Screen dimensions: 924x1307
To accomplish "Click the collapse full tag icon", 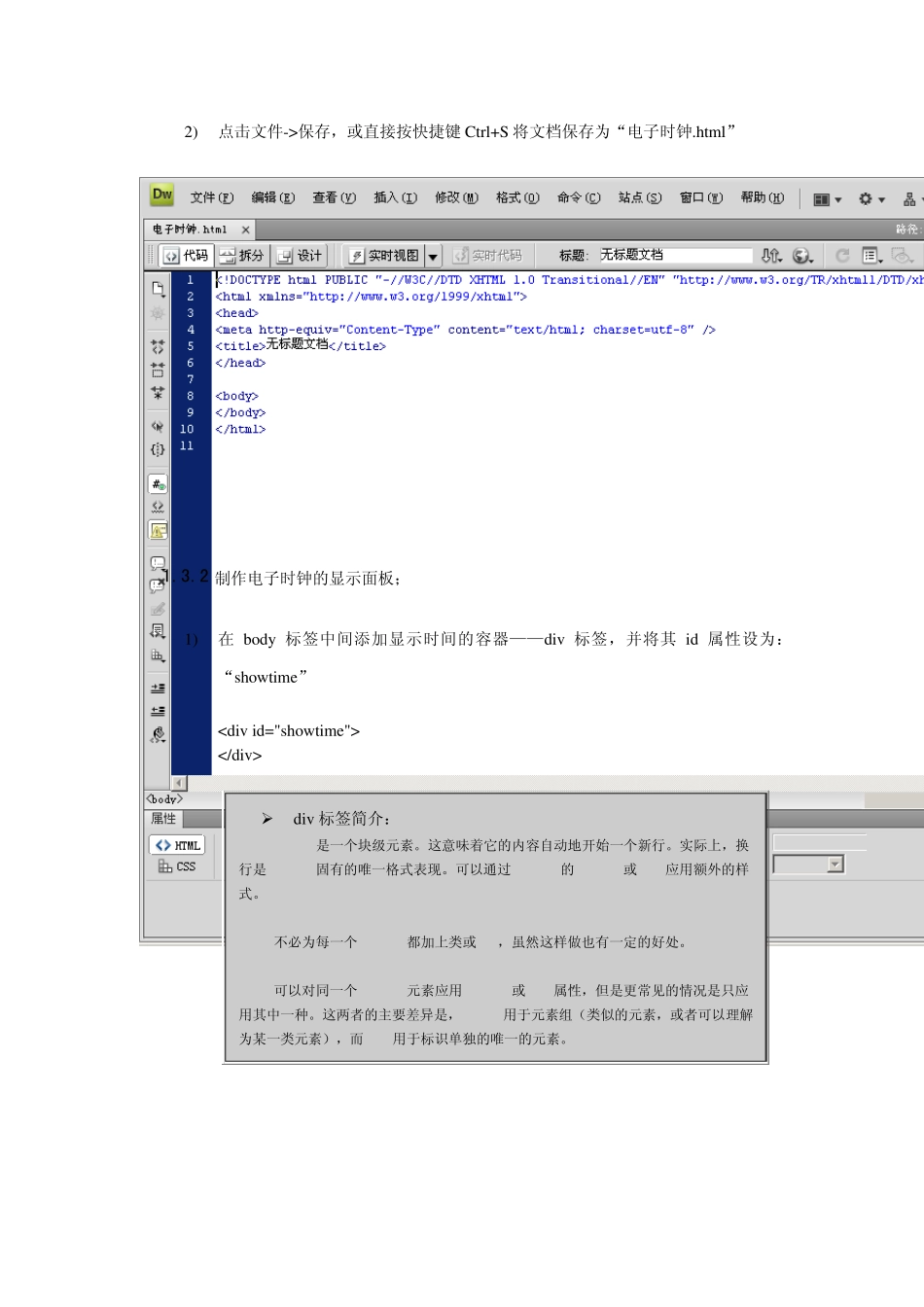I will coord(158,346).
